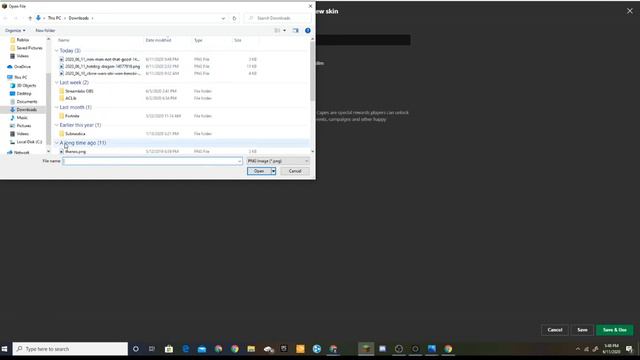Screen dimensions: 640x360
Task: Collapse the Earlier this year group
Action: tap(56, 125)
